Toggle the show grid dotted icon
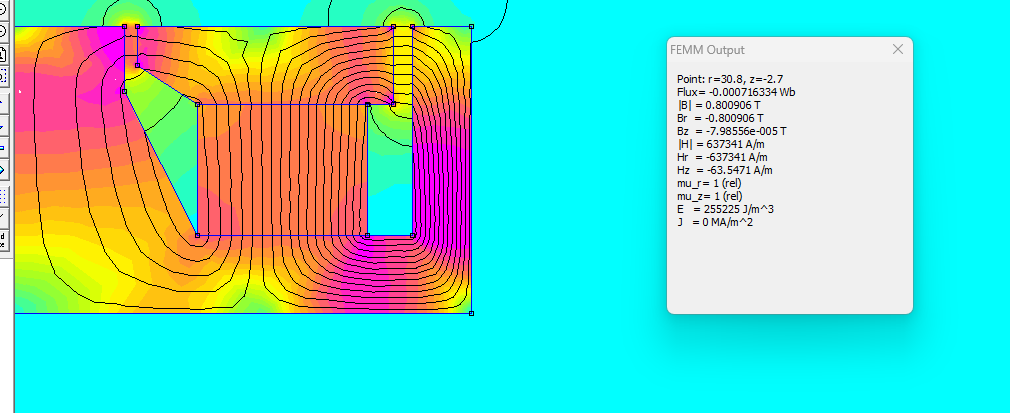This screenshot has height=413, width=1010. tap(2, 196)
